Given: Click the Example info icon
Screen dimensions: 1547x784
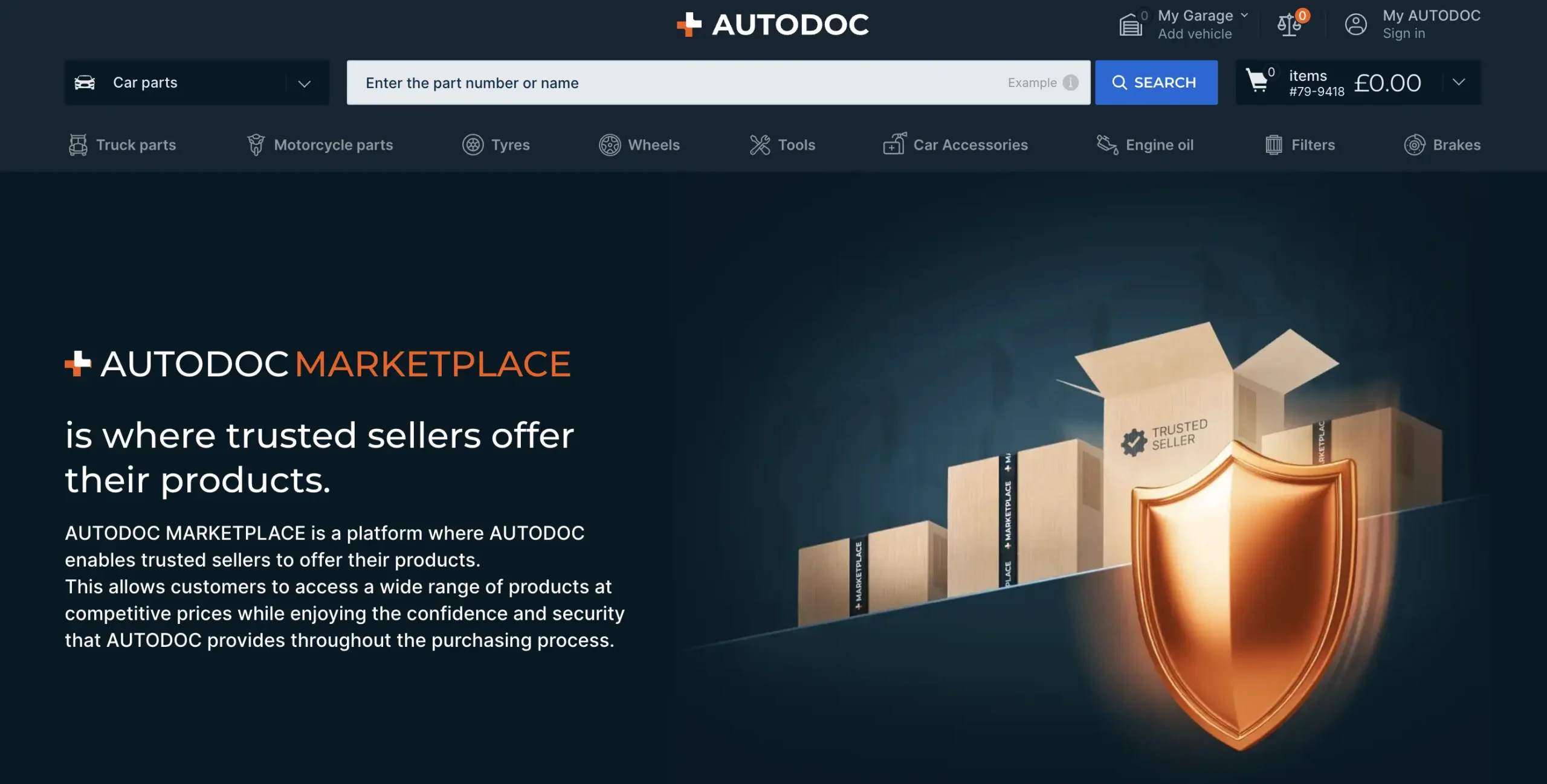Looking at the screenshot, I should (1070, 83).
